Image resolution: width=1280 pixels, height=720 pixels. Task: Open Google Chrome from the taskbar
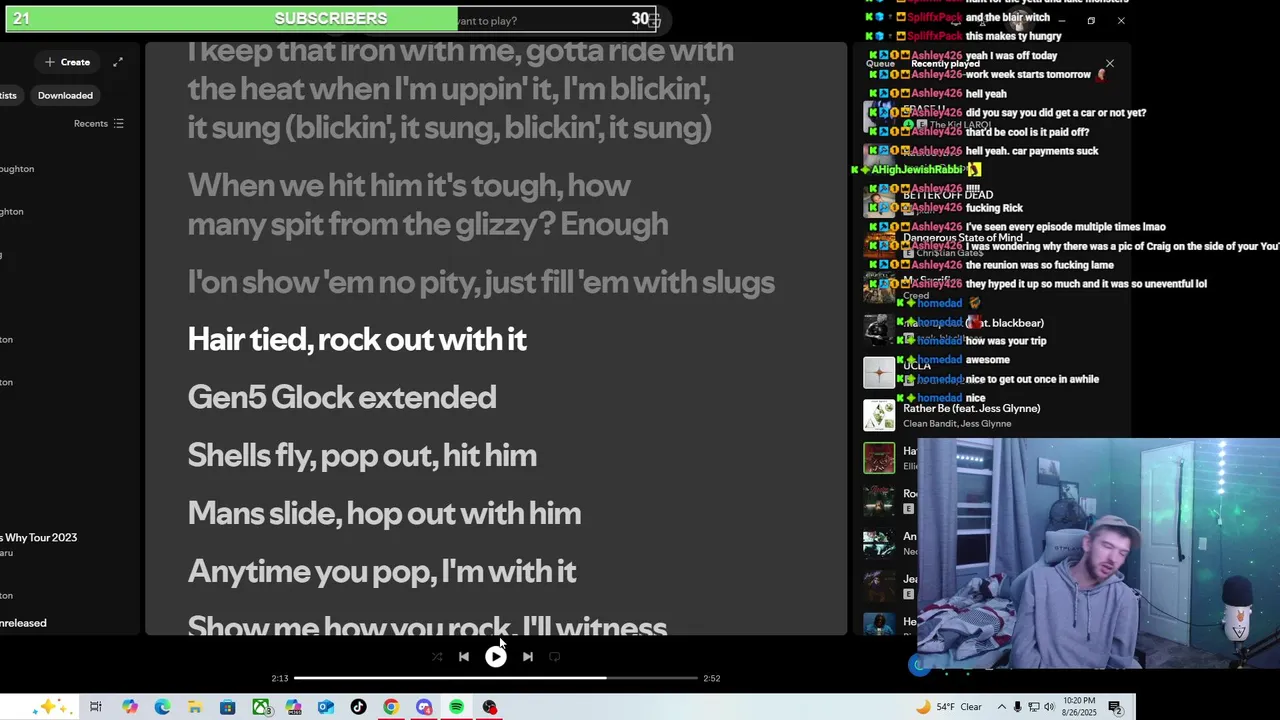click(x=391, y=707)
